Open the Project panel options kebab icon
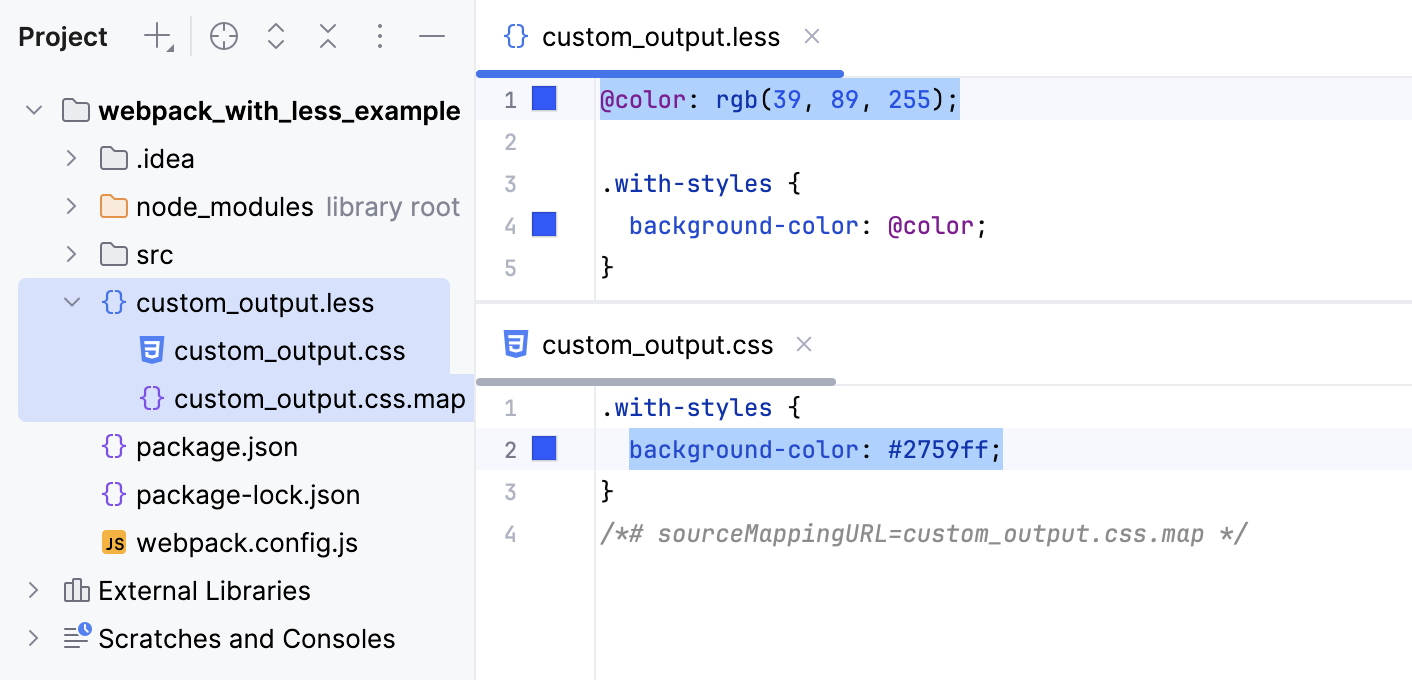Image resolution: width=1412 pixels, height=680 pixels. [x=379, y=36]
